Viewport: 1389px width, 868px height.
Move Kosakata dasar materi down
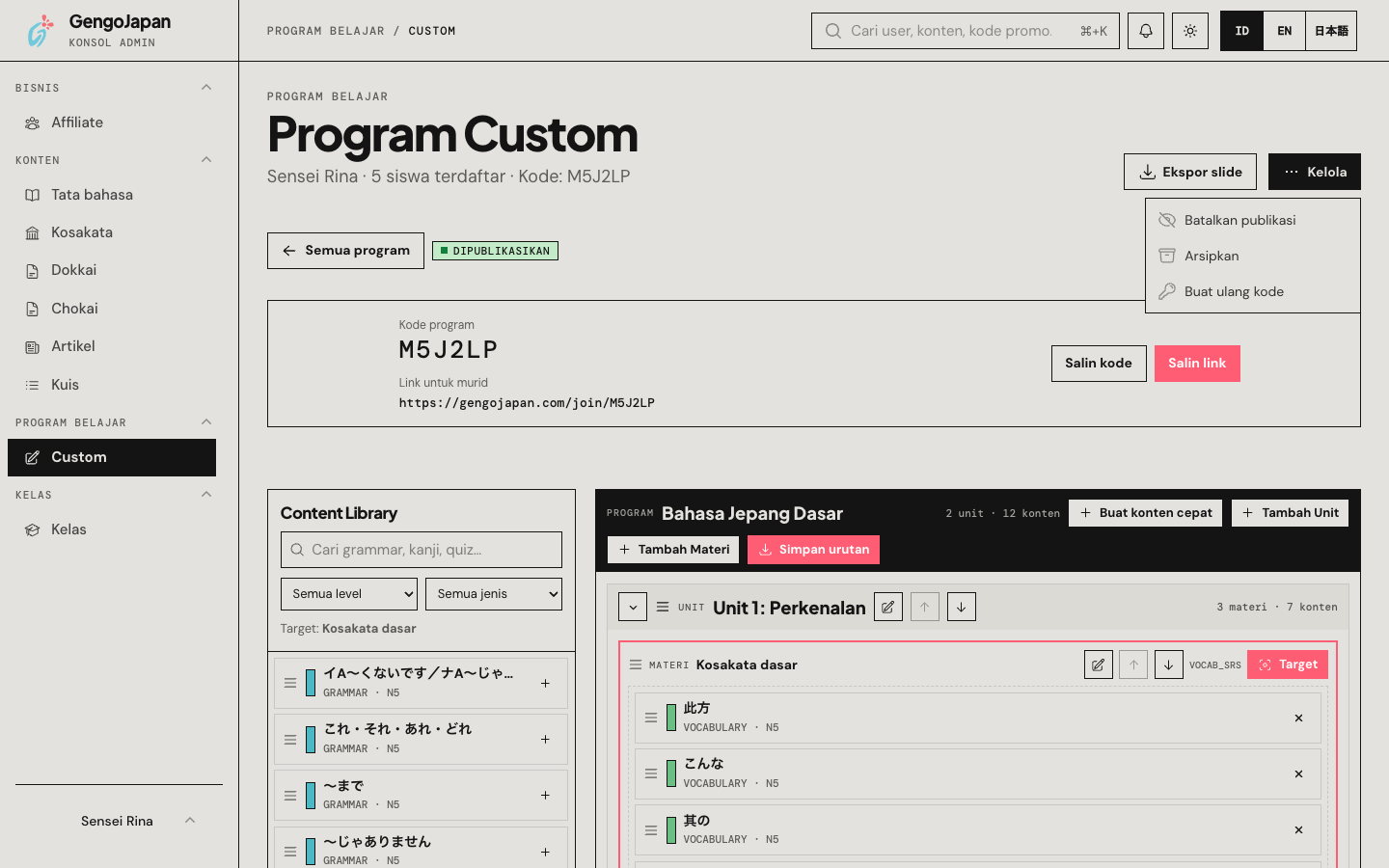click(x=1169, y=665)
